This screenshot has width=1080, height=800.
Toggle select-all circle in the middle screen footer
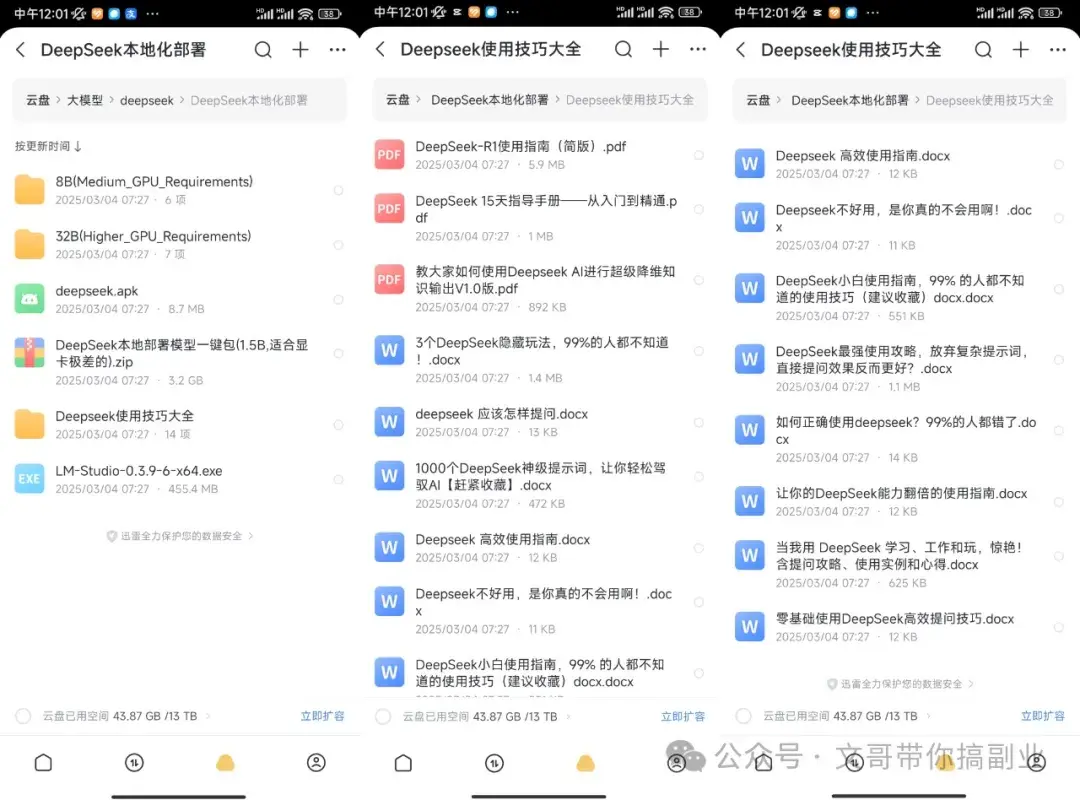click(x=383, y=717)
